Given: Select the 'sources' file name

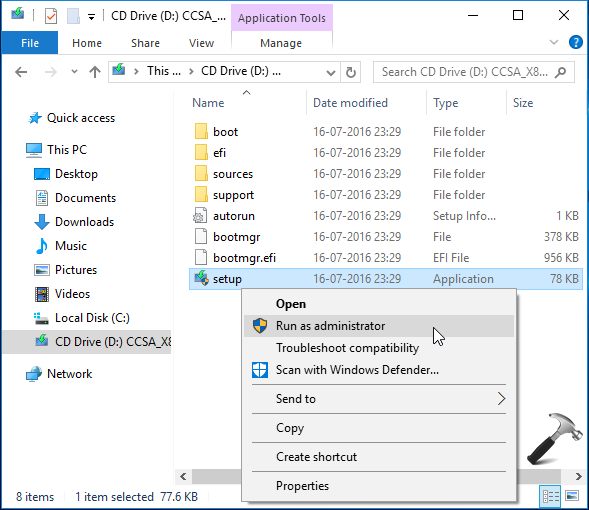Looking at the screenshot, I should [233, 174].
